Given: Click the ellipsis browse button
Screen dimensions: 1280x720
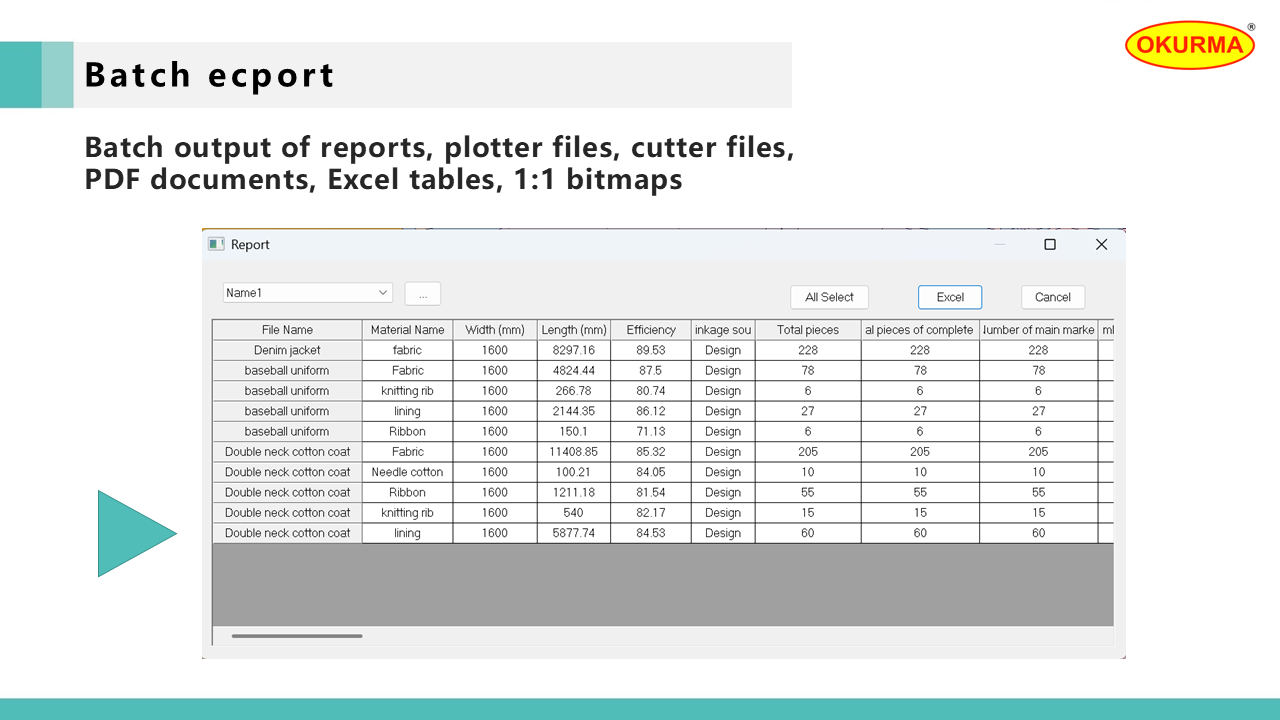Looking at the screenshot, I should (422, 294).
